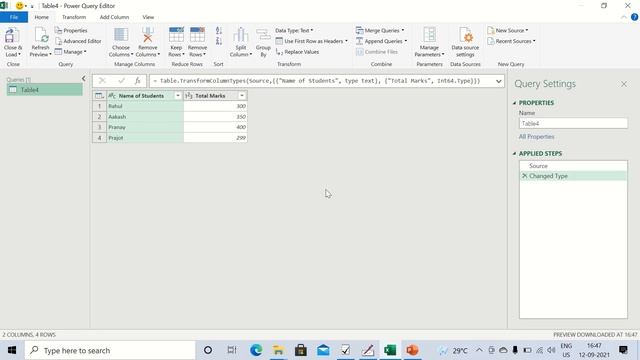Open the Recent Sources dropdown
Image resolution: width=640 pixels, height=360 pixels.
[511, 41]
